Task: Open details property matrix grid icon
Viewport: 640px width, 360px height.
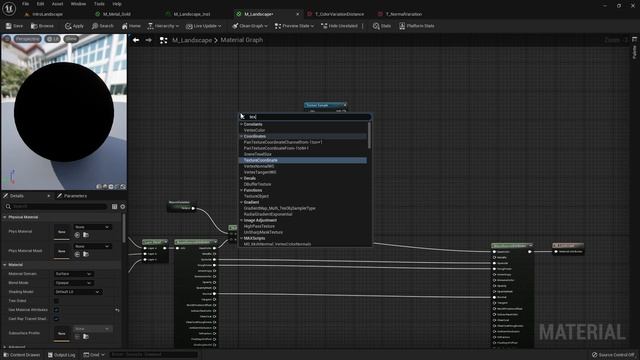Action: [114, 207]
